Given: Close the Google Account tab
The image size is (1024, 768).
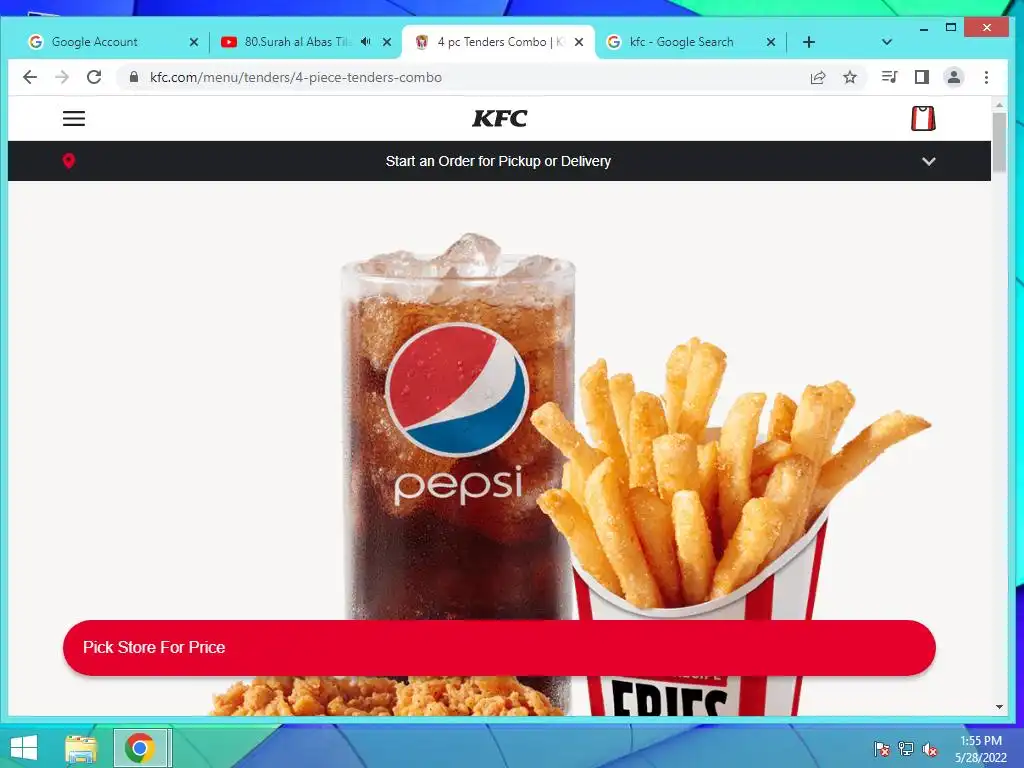Looking at the screenshot, I should point(193,42).
